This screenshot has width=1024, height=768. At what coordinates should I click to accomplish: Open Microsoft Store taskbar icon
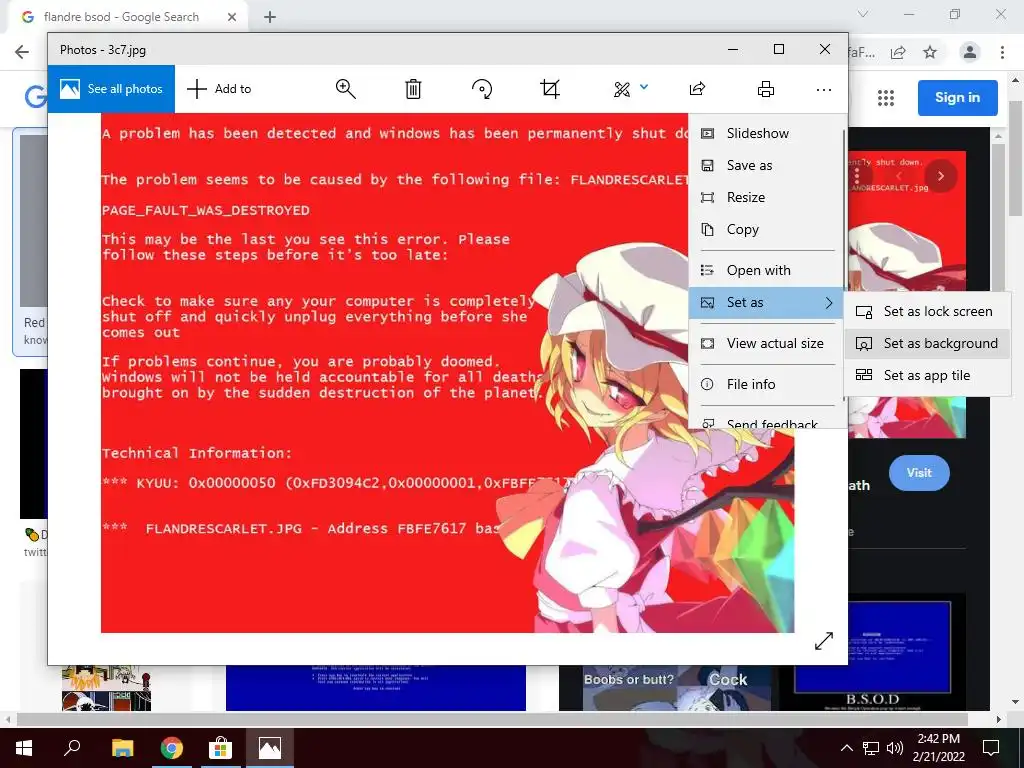coord(221,748)
